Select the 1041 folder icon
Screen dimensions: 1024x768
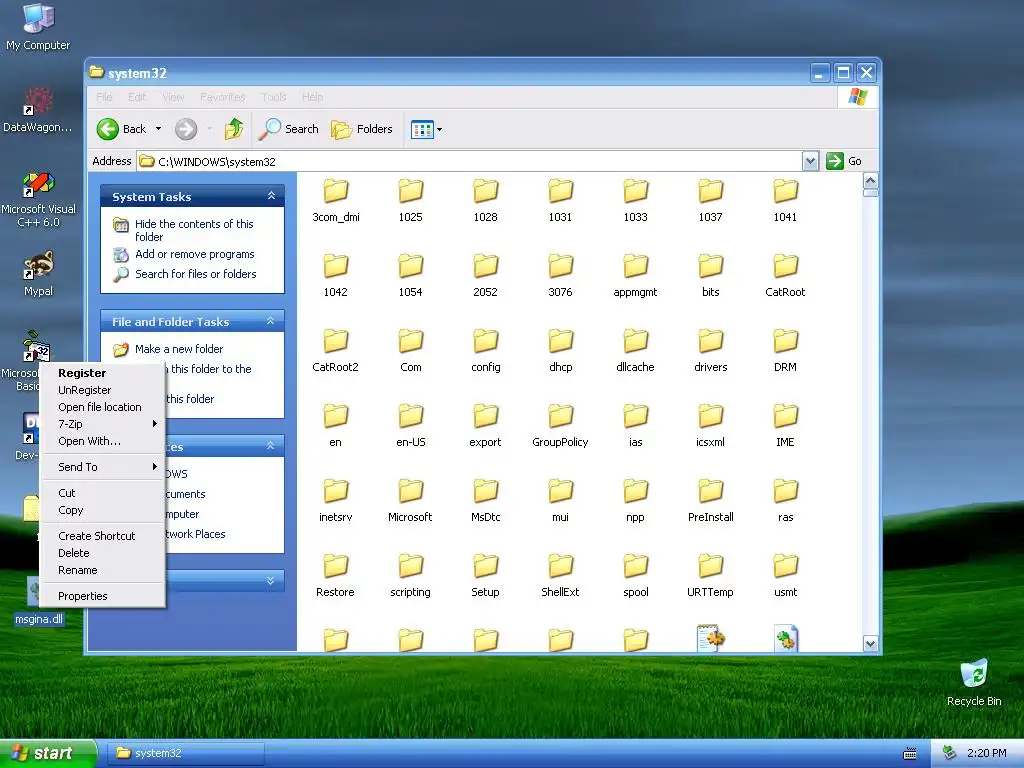point(786,191)
